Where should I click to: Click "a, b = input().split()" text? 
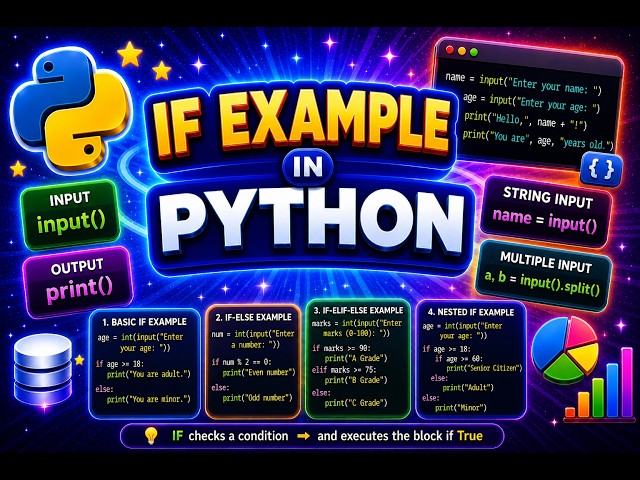(542, 284)
